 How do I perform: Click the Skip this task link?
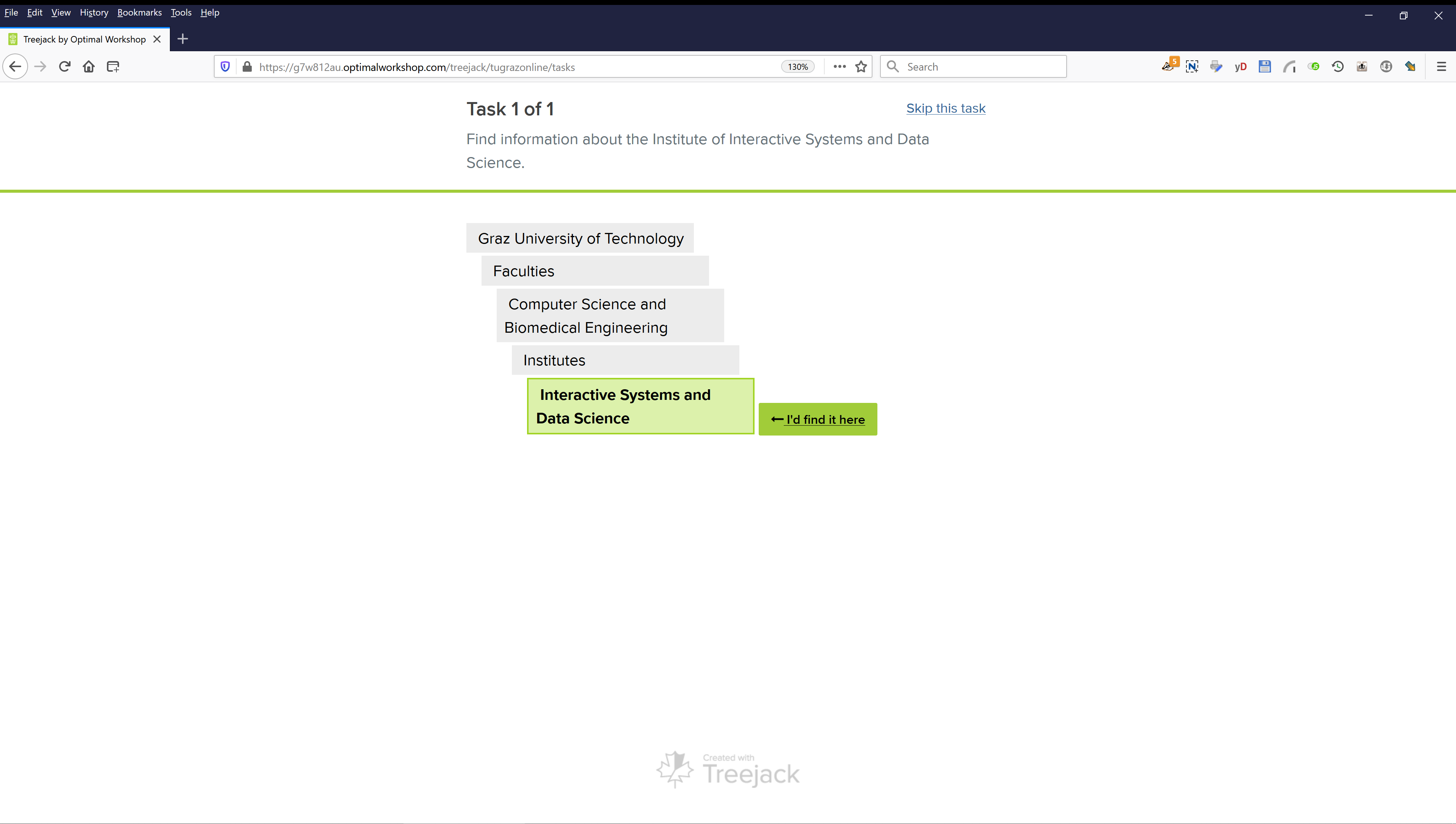[x=945, y=108]
